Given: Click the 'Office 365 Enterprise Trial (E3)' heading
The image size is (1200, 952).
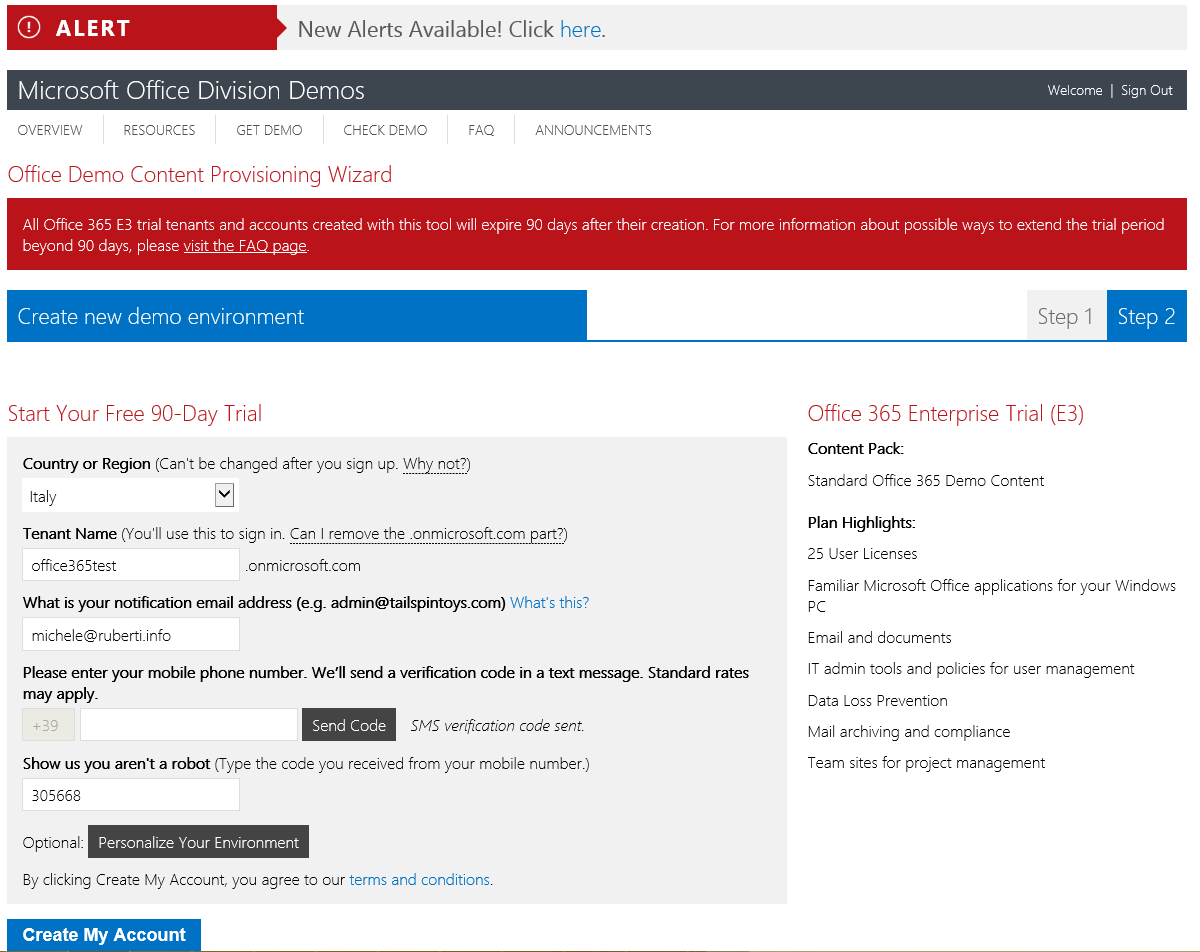Looking at the screenshot, I should [x=946, y=414].
